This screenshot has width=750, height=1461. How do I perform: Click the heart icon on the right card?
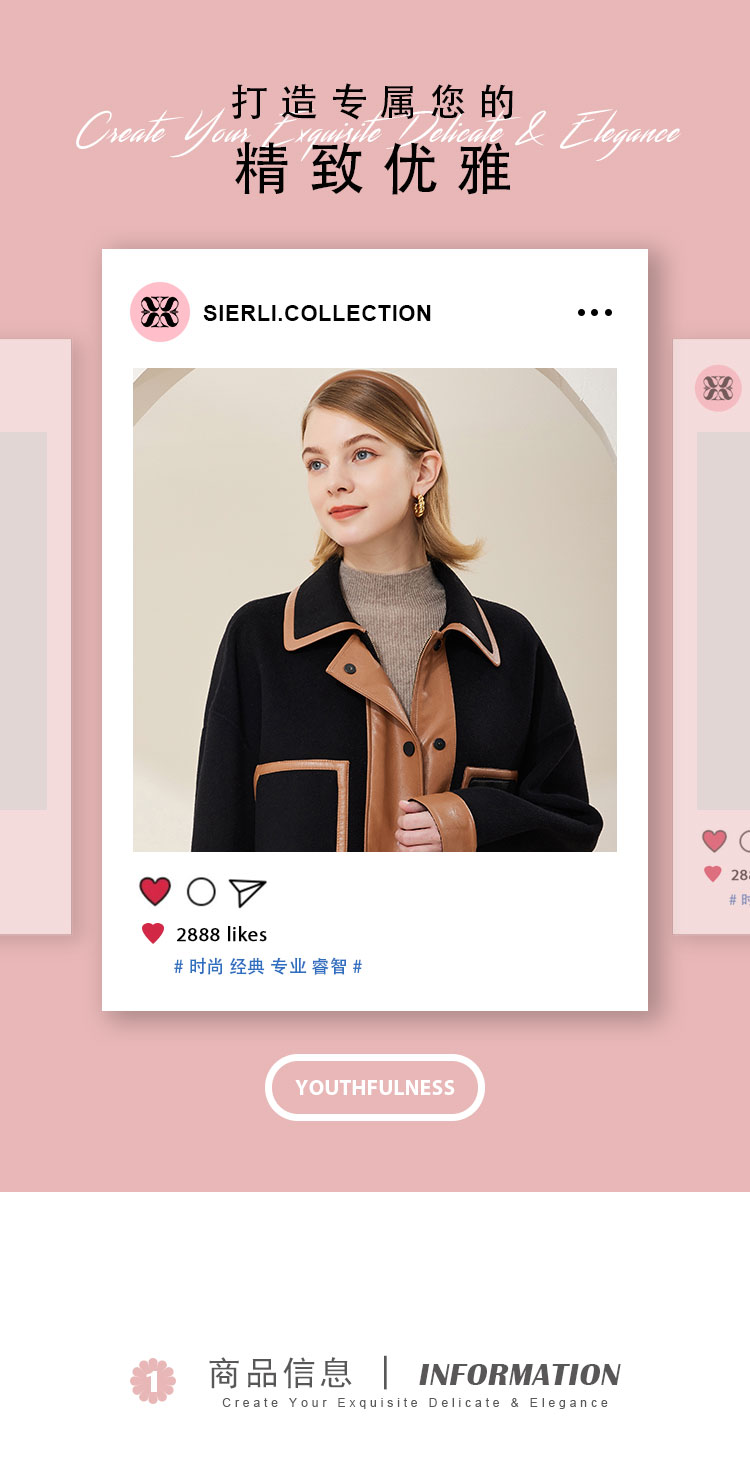click(x=714, y=841)
